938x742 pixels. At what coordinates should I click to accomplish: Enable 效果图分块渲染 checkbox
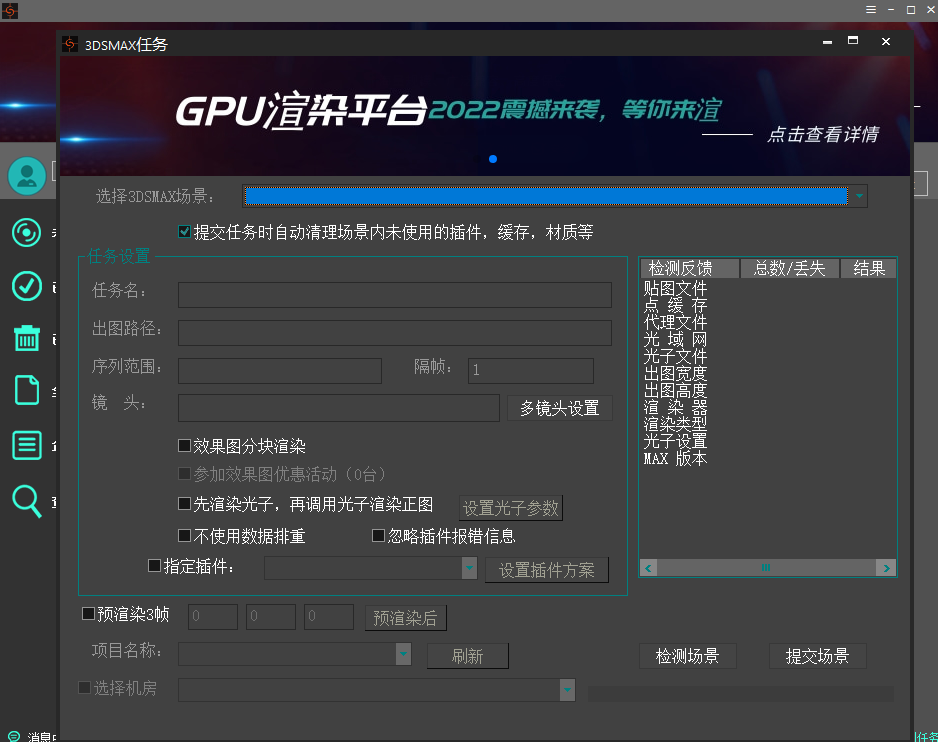click(184, 446)
